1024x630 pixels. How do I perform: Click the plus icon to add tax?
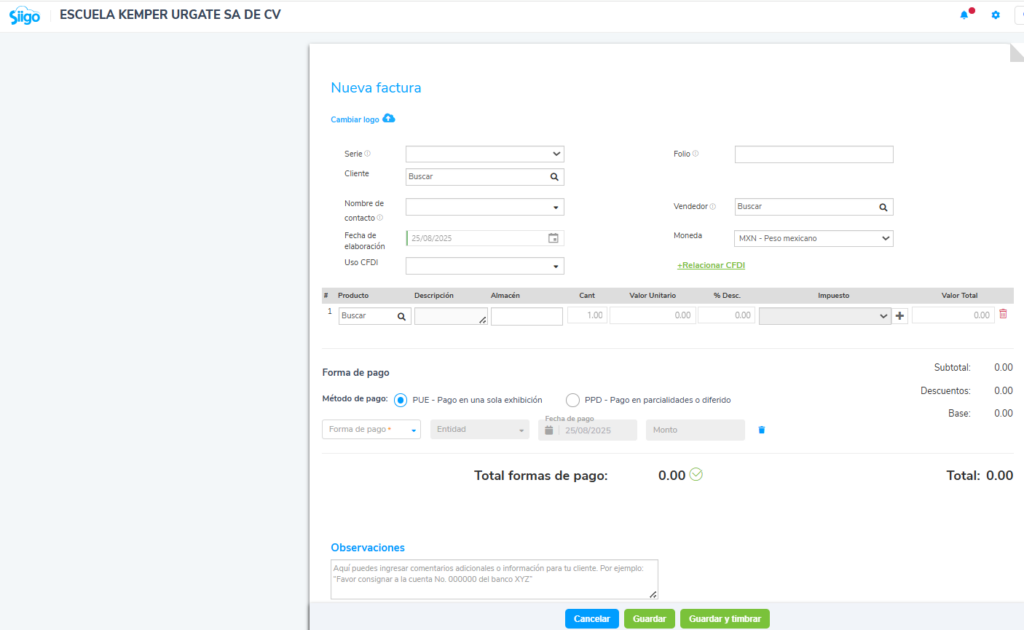click(x=900, y=316)
